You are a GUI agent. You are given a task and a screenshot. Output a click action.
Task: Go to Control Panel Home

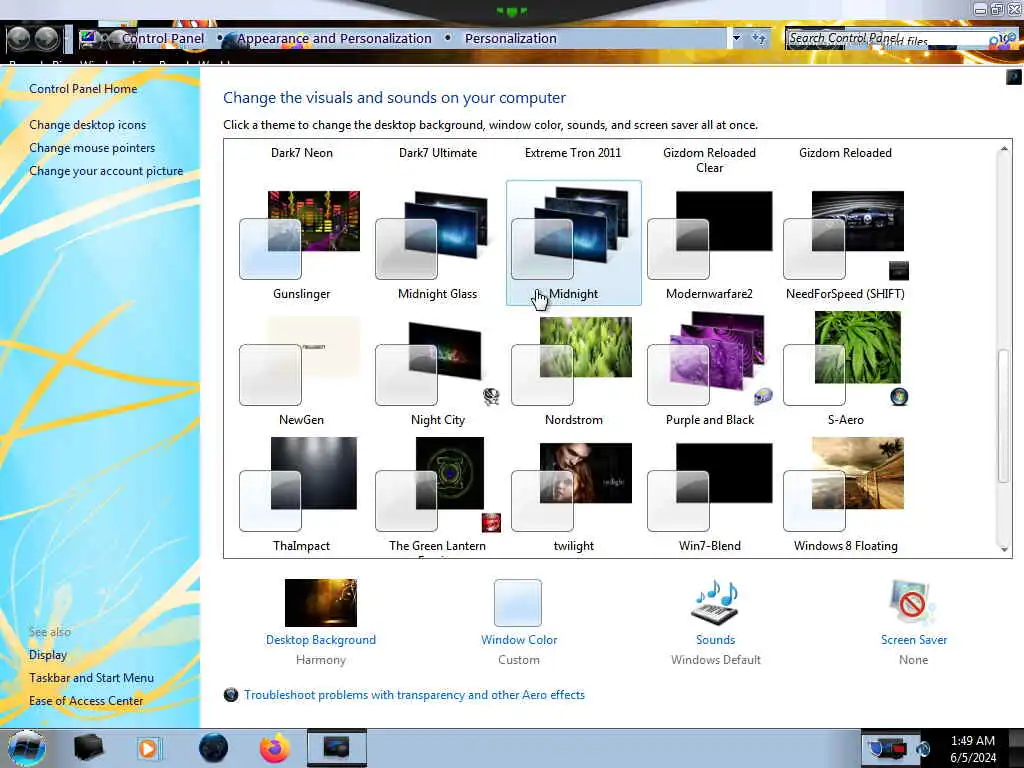pos(83,89)
